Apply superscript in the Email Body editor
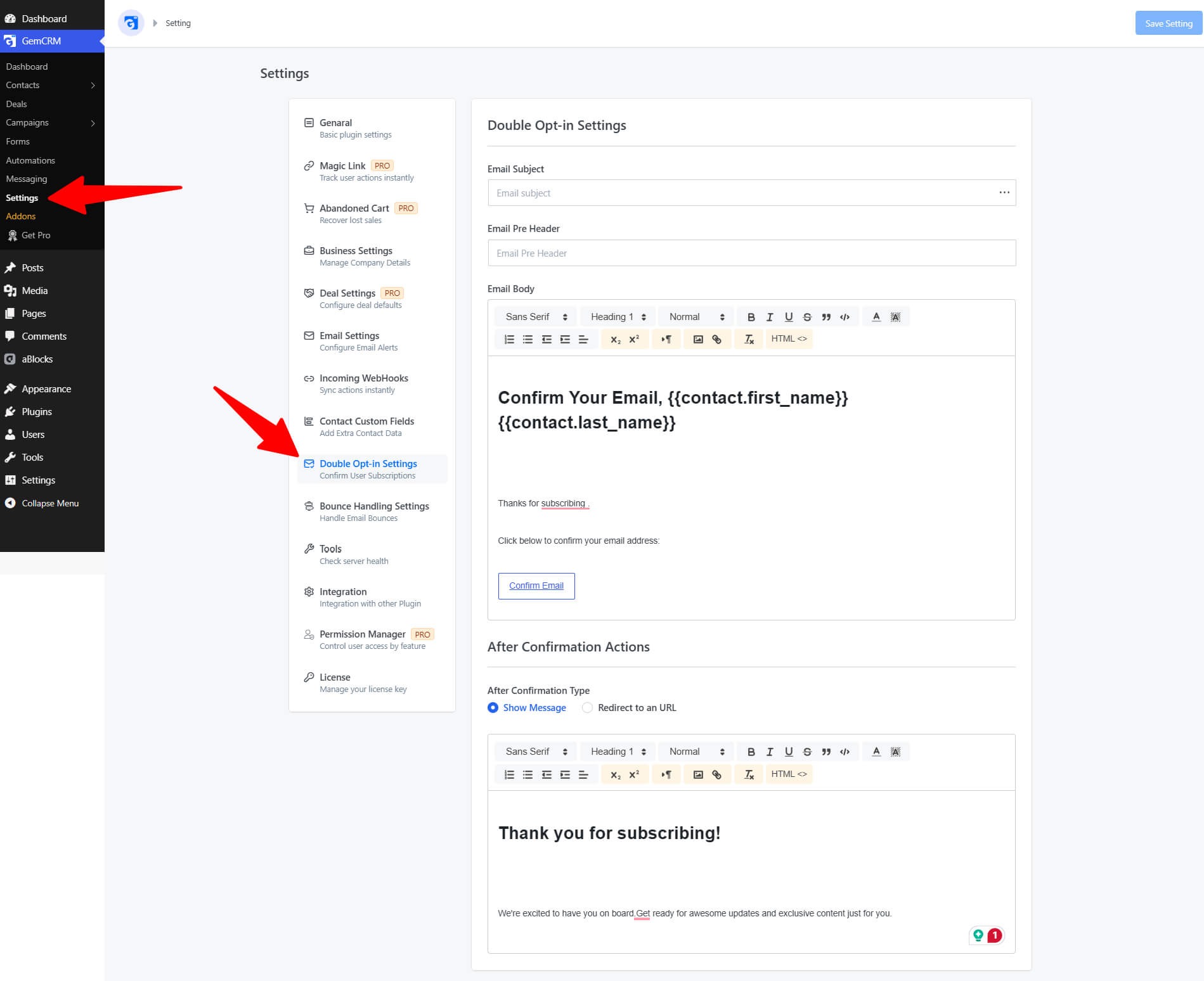Screen dimensions: 1204x981 [x=634, y=339]
